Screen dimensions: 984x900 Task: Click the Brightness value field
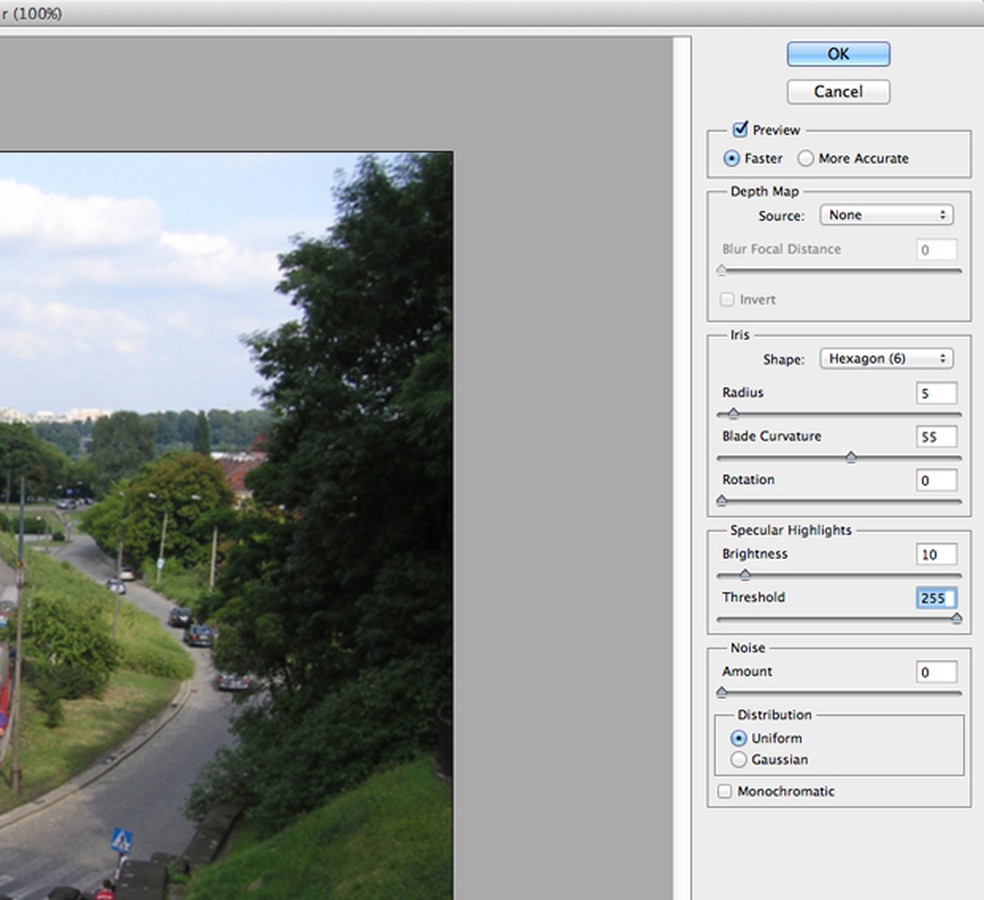click(936, 554)
